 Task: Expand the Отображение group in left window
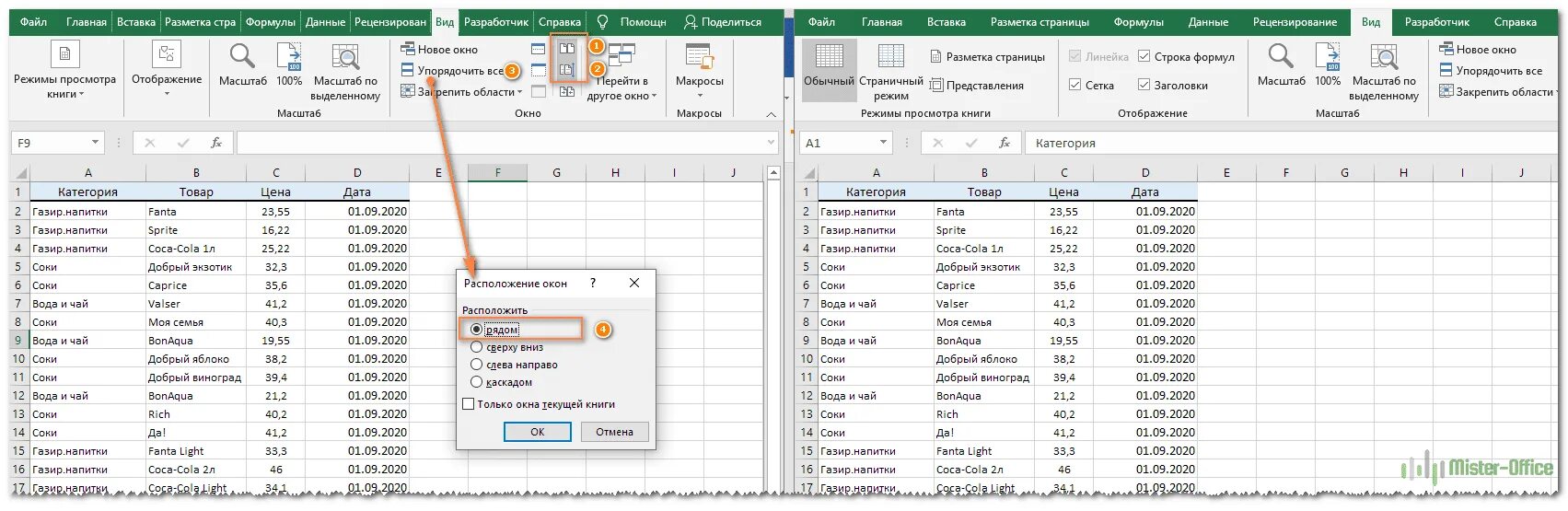167,70
